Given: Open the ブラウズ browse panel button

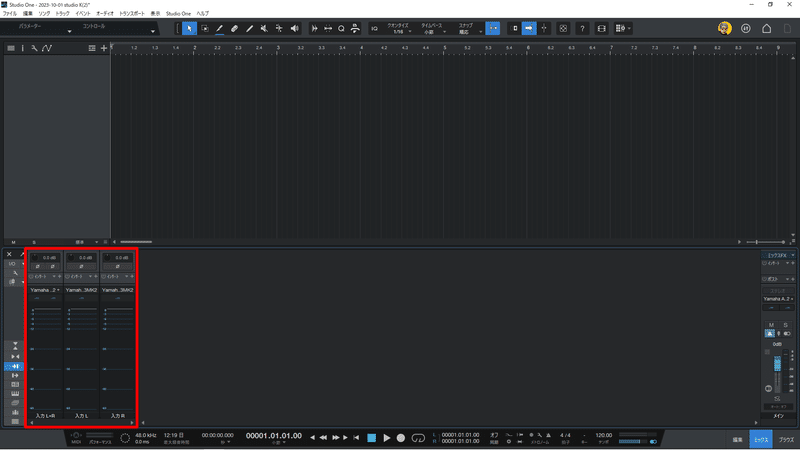Looking at the screenshot, I should [x=786, y=439].
